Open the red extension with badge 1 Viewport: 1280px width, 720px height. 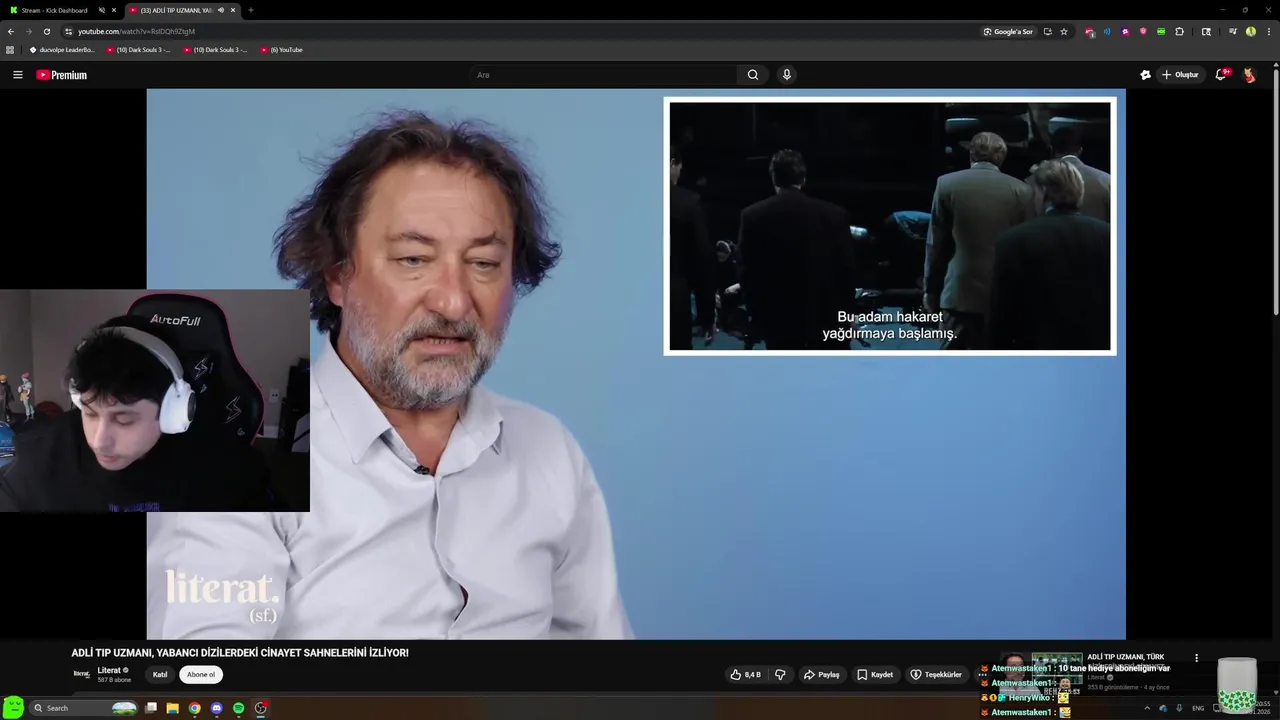1089,32
